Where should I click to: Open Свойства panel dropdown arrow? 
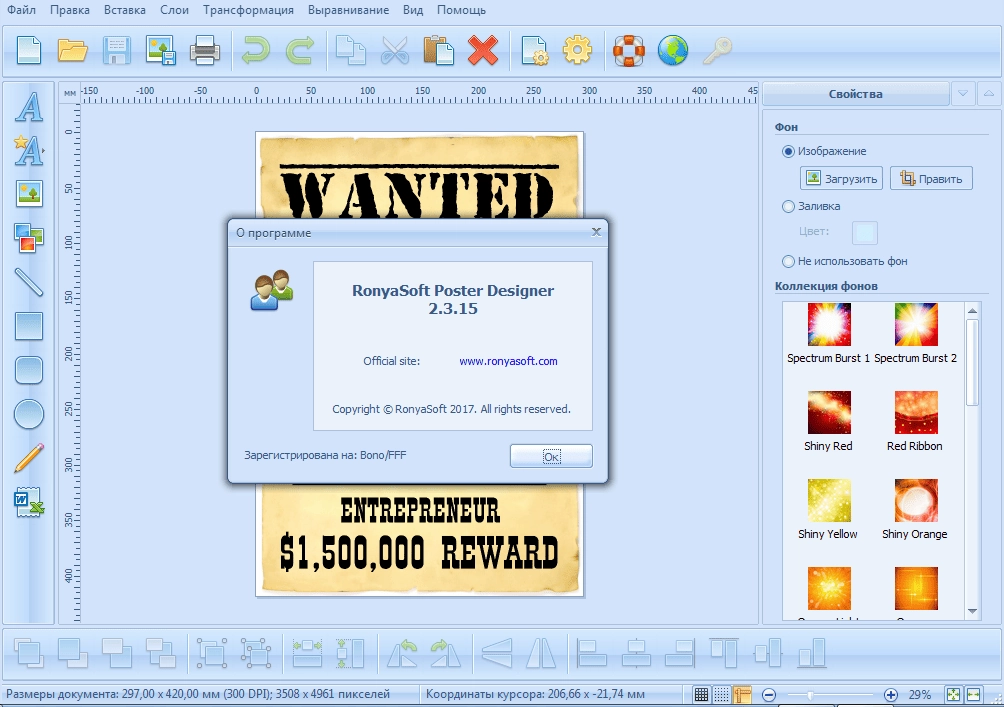click(962, 93)
